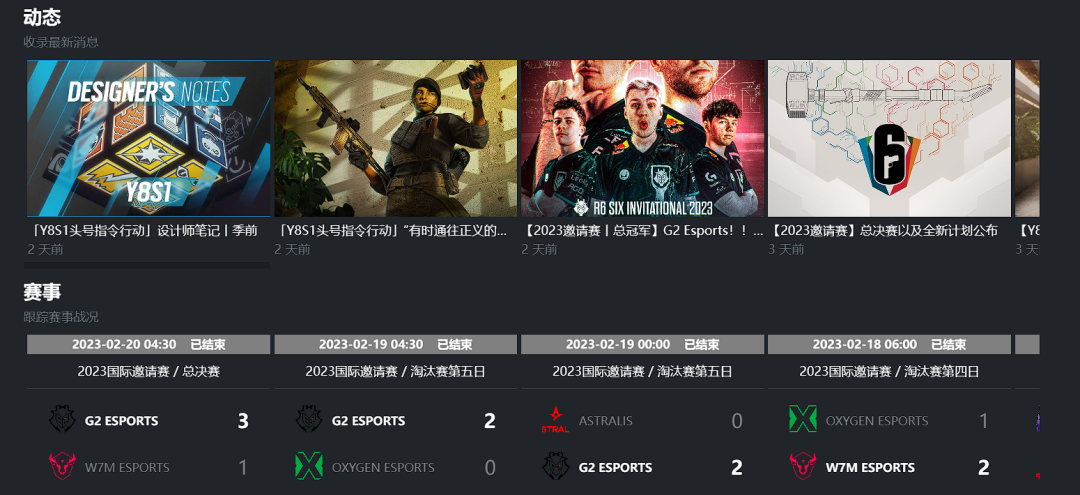
Task: Open 「Y8S1头号指令行动」设计师笔记 news title
Action: [143, 231]
